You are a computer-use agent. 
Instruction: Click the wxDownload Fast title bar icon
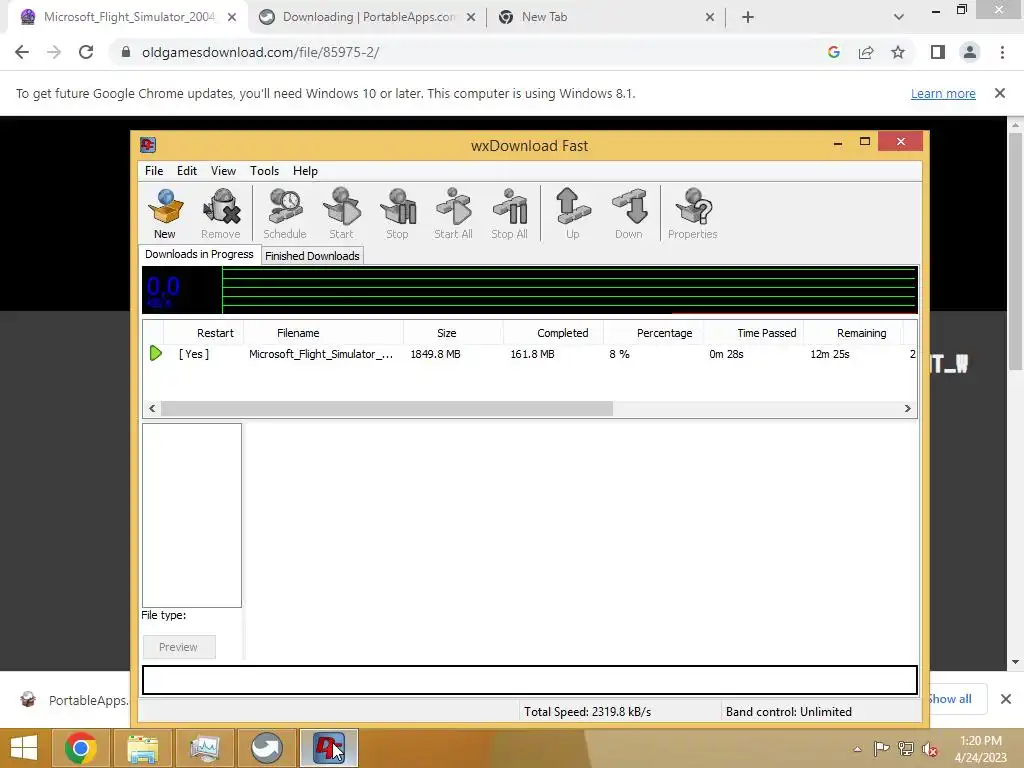pos(148,145)
